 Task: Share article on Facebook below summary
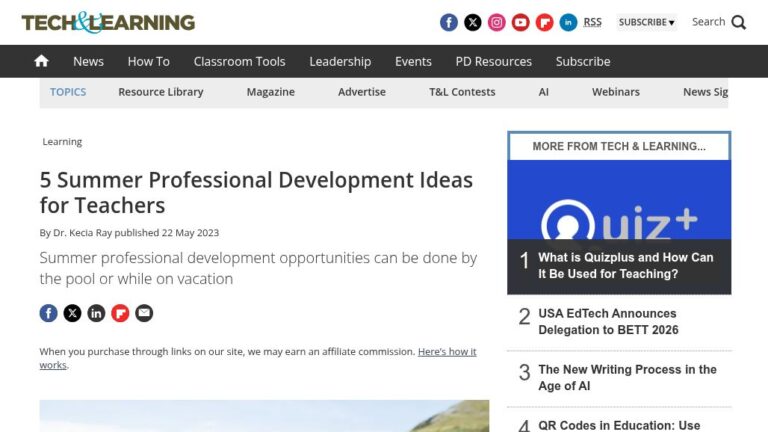point(48,313)
